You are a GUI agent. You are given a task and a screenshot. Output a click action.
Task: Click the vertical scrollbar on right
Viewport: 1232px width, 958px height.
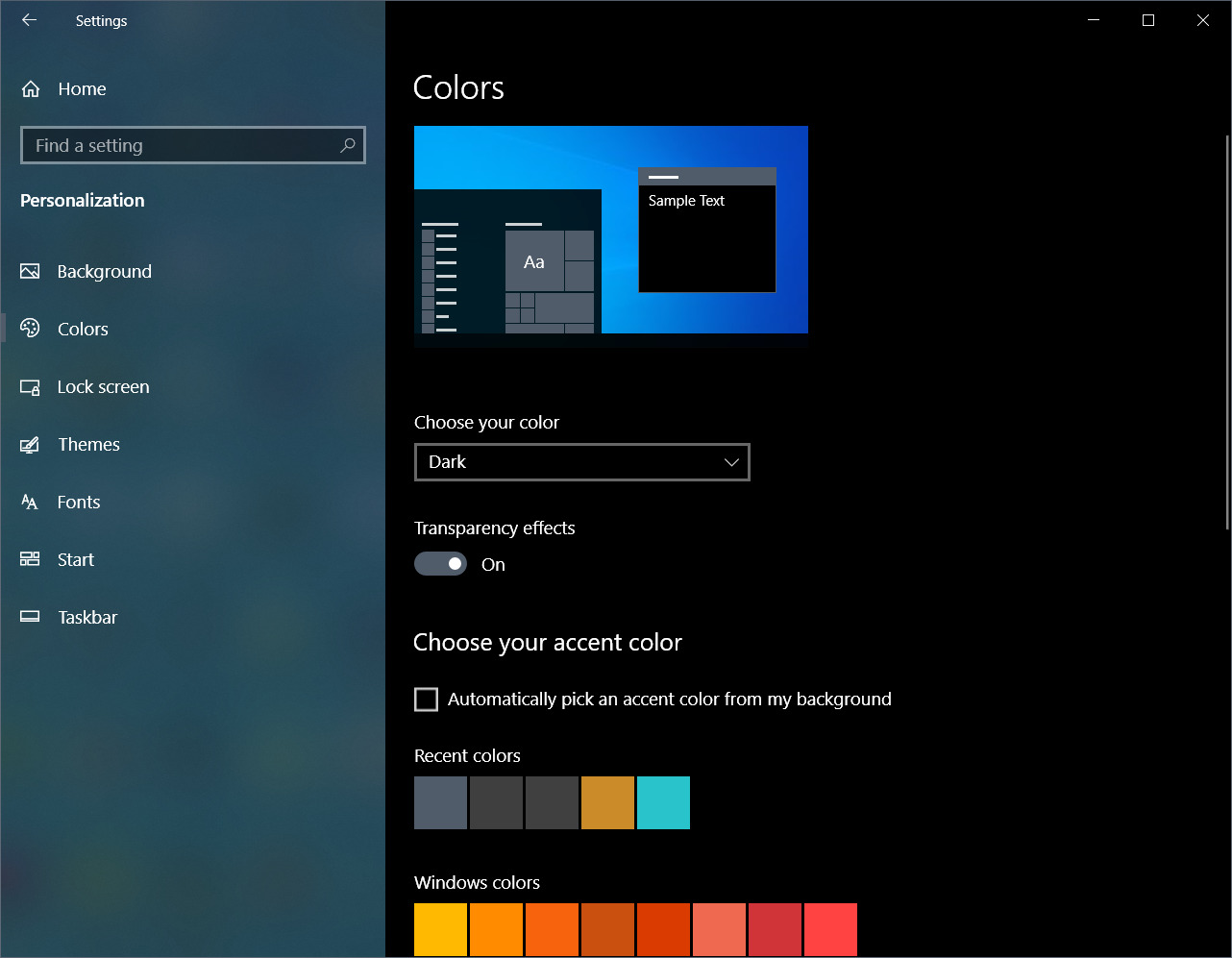1227,332
